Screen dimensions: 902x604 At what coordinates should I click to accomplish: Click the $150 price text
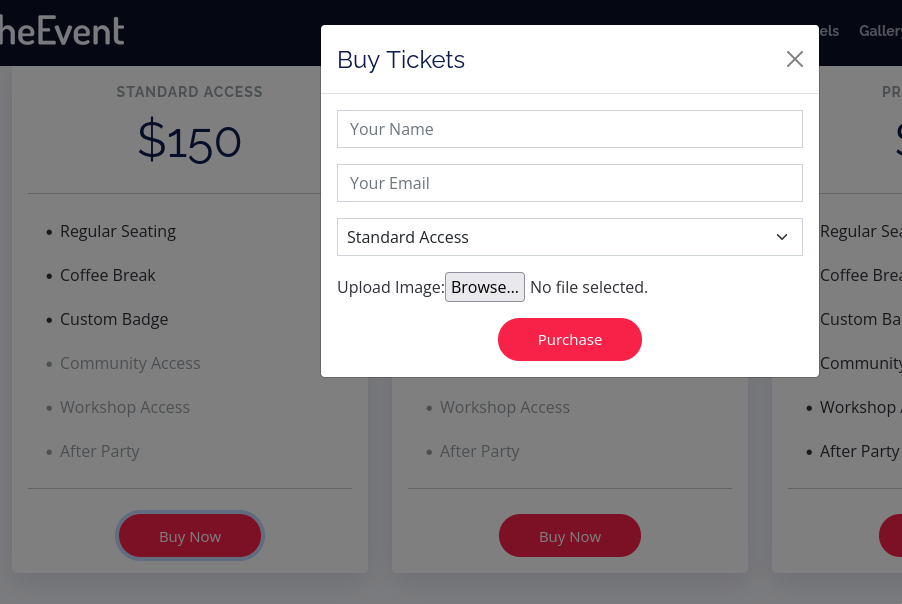[189, 141]
